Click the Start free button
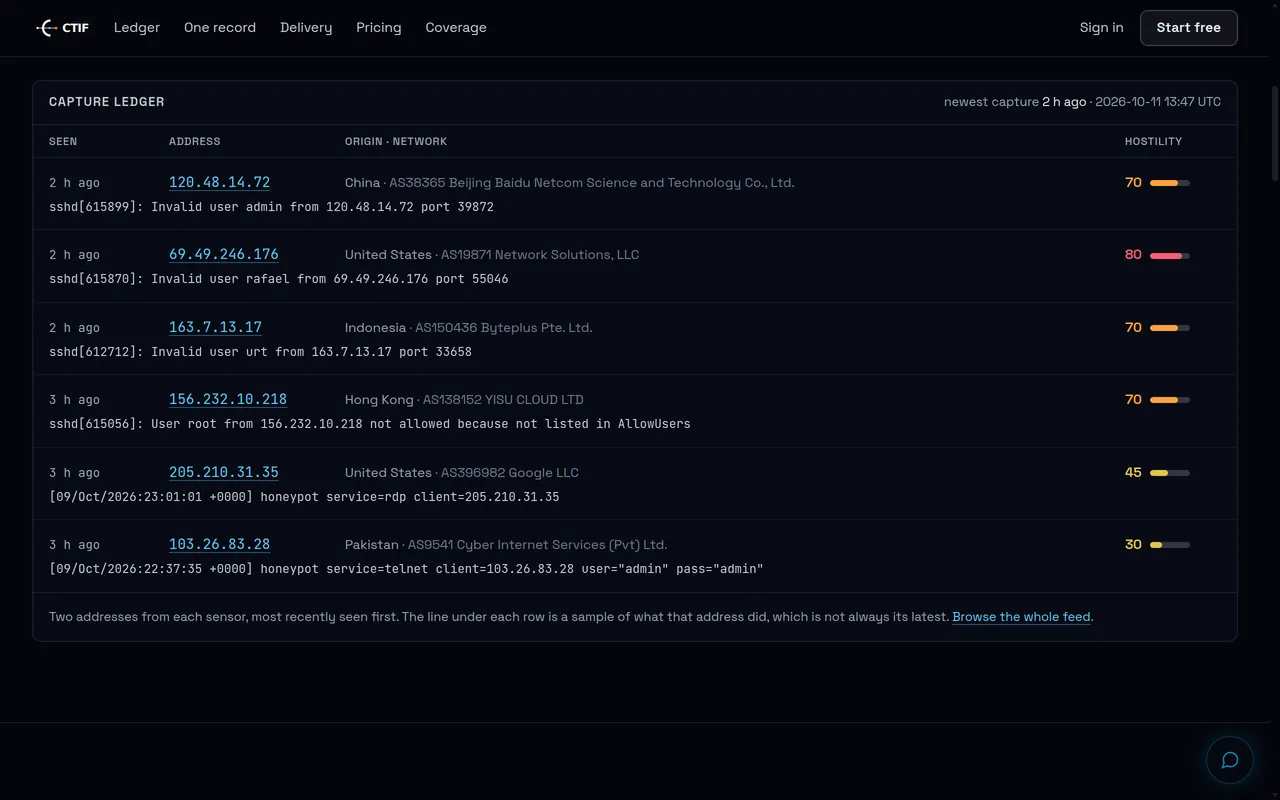Viewport: 1280px width, 800px height. point(1188,28)
